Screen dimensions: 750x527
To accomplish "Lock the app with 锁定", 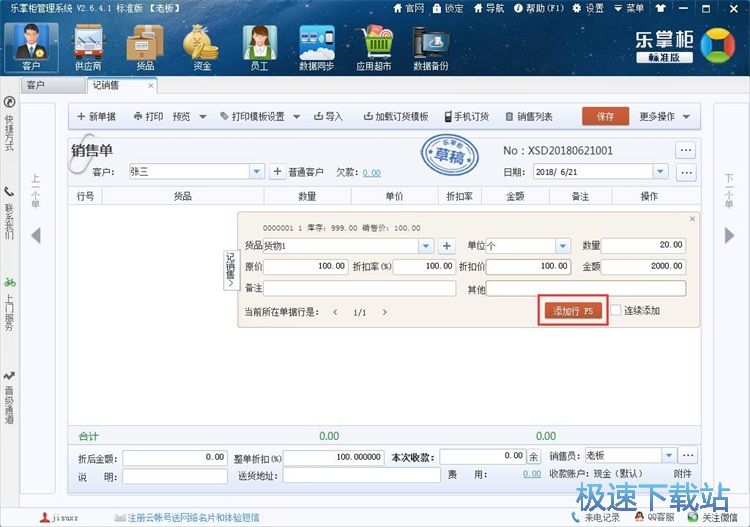I will click(x=448, y=8).
